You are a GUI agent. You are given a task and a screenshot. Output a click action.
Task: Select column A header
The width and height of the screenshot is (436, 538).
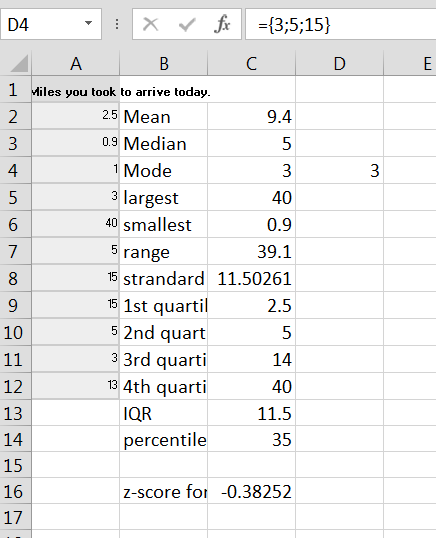coord(75,63)
